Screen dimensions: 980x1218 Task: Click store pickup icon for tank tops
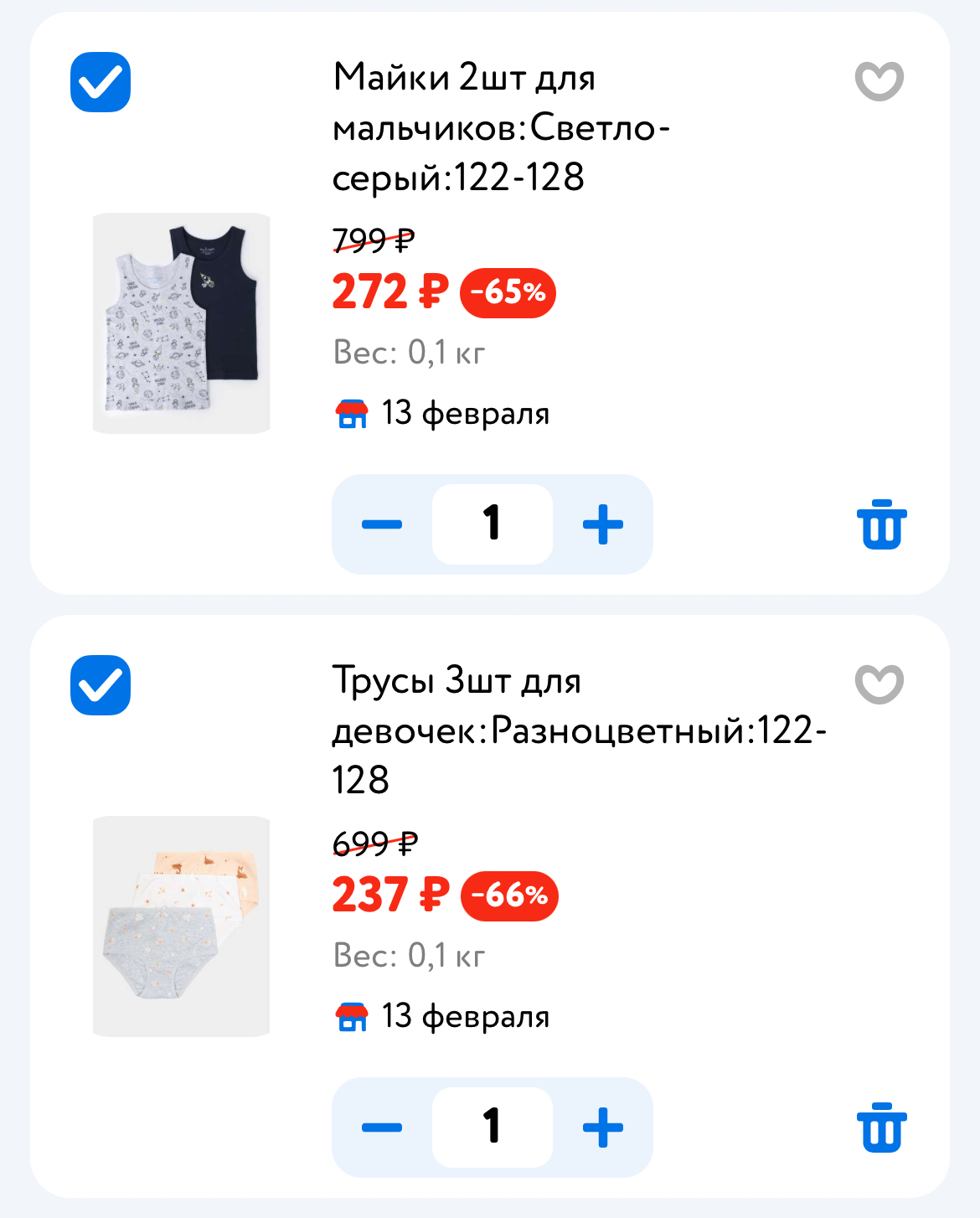click(x=352, y=413)
